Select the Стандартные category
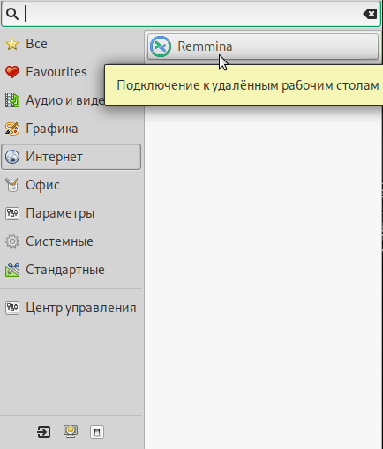383x449 pixels. 71,270
